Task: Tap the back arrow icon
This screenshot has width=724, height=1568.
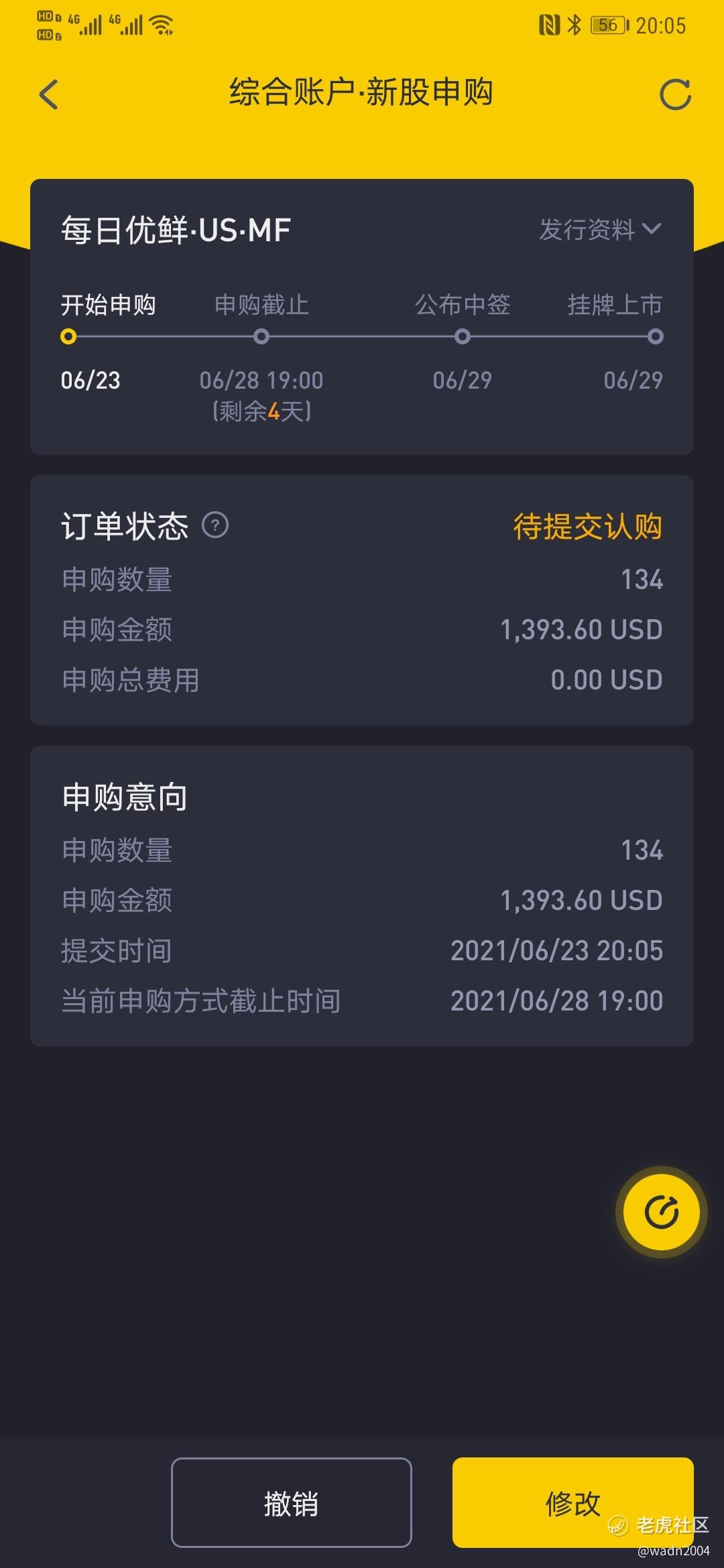Action: tap(49, 94)
